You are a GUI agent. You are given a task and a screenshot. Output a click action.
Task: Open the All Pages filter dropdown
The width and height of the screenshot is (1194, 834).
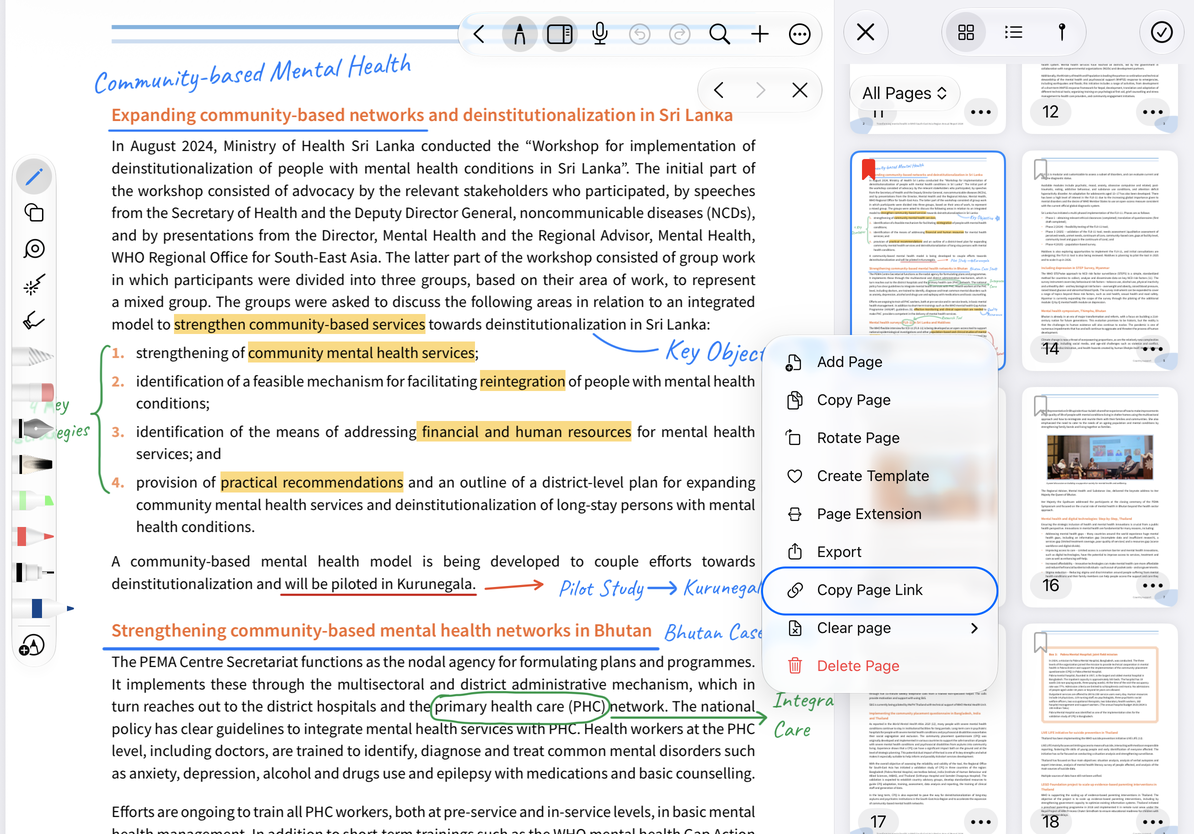point(905,93)
